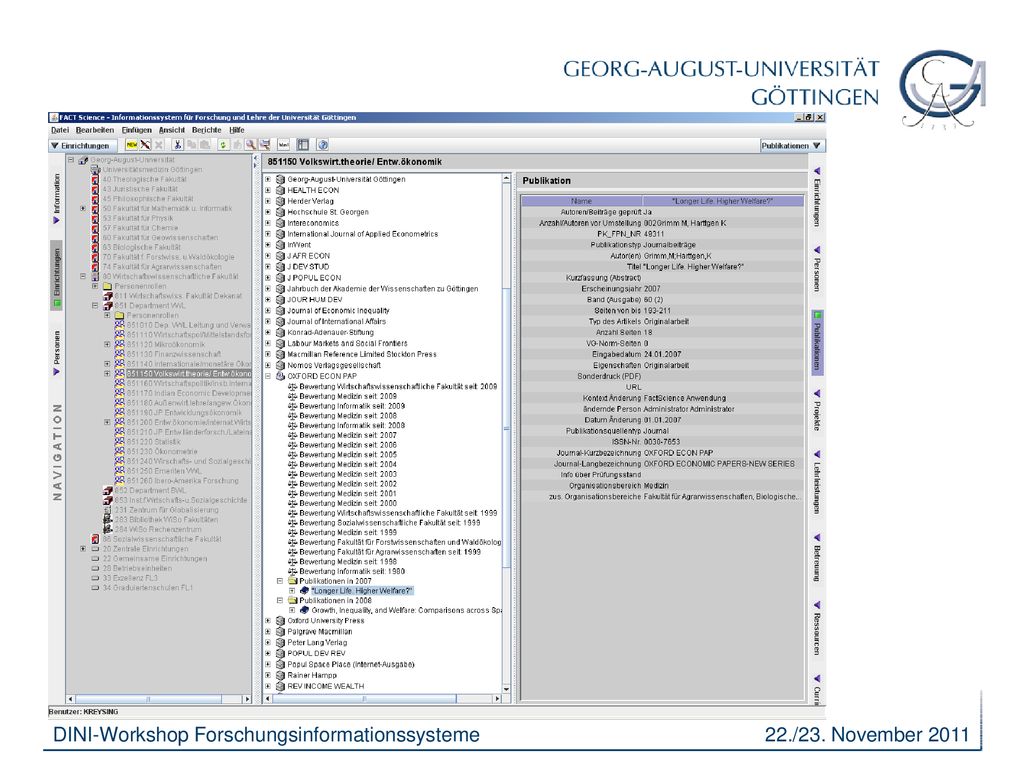Viewport: 1024px width, 768px height.
Task: Open the Hilfe menu
Action: [x=236, y=130]
